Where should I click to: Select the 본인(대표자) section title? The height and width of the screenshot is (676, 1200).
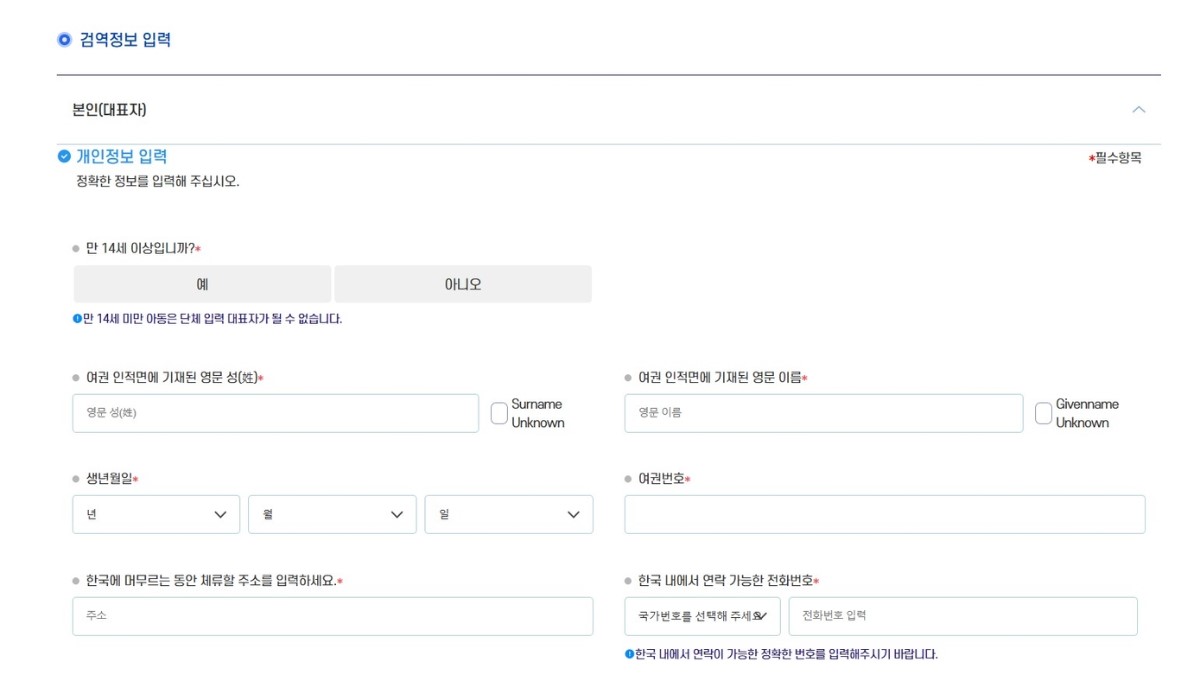pyautogui.click(x=109, y=110)
